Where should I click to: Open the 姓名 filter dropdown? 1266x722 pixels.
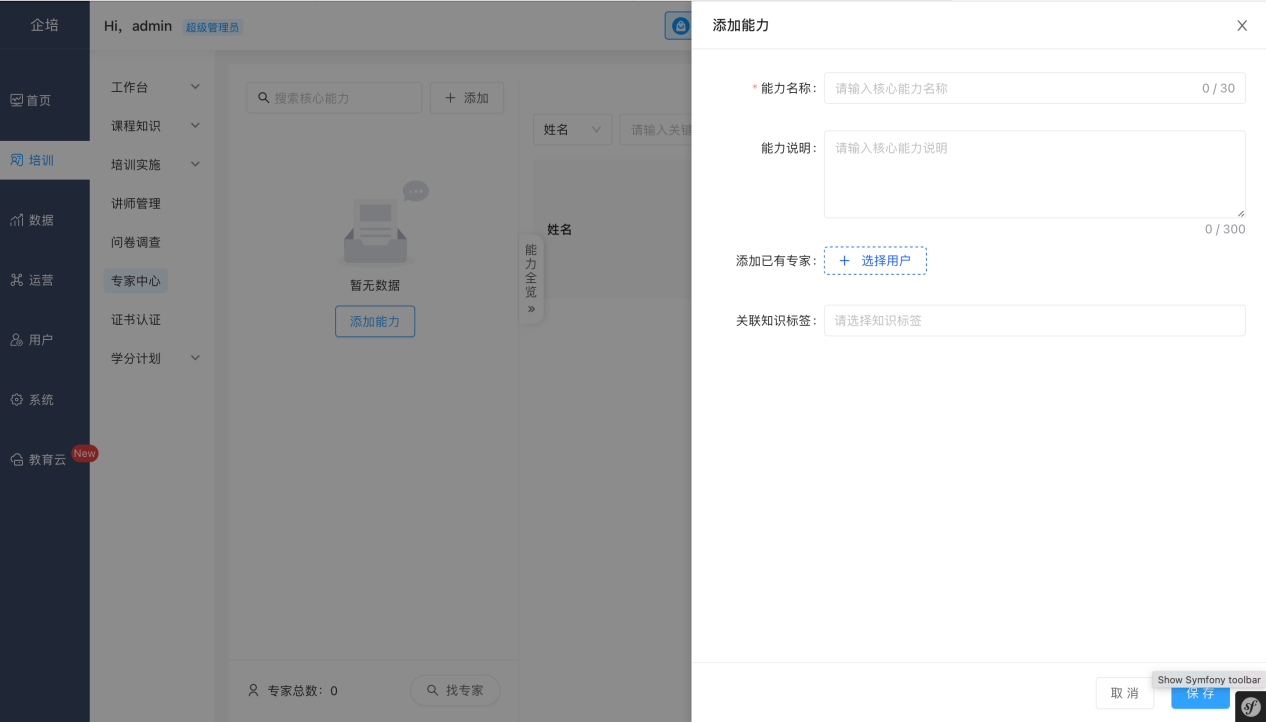coord(572,129)
